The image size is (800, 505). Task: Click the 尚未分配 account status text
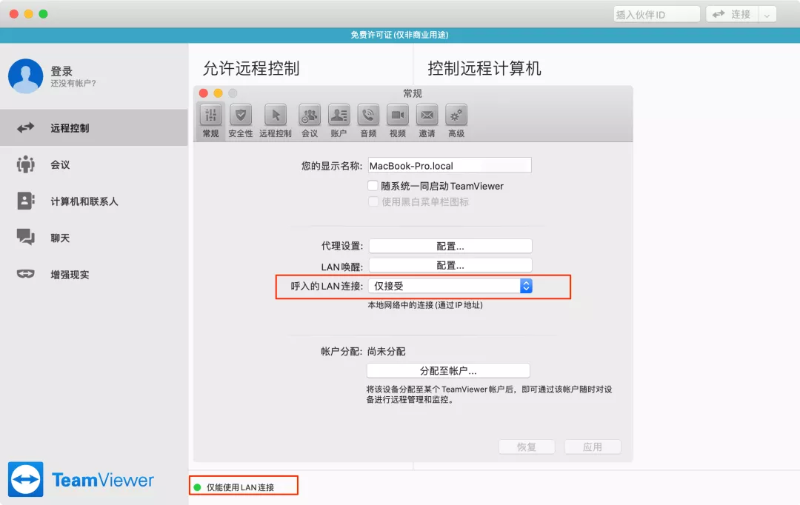pos(386,351)
